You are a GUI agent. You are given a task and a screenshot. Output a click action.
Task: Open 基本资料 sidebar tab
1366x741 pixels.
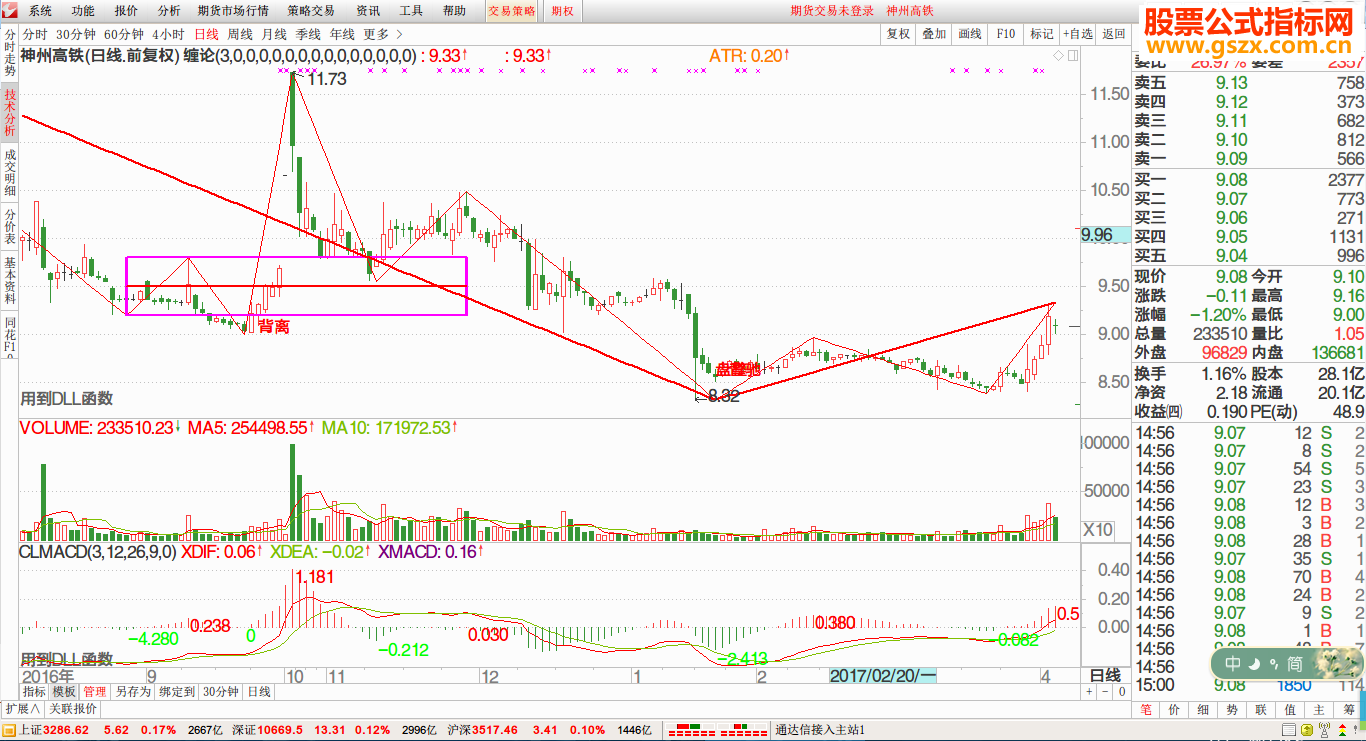(9, 281)
